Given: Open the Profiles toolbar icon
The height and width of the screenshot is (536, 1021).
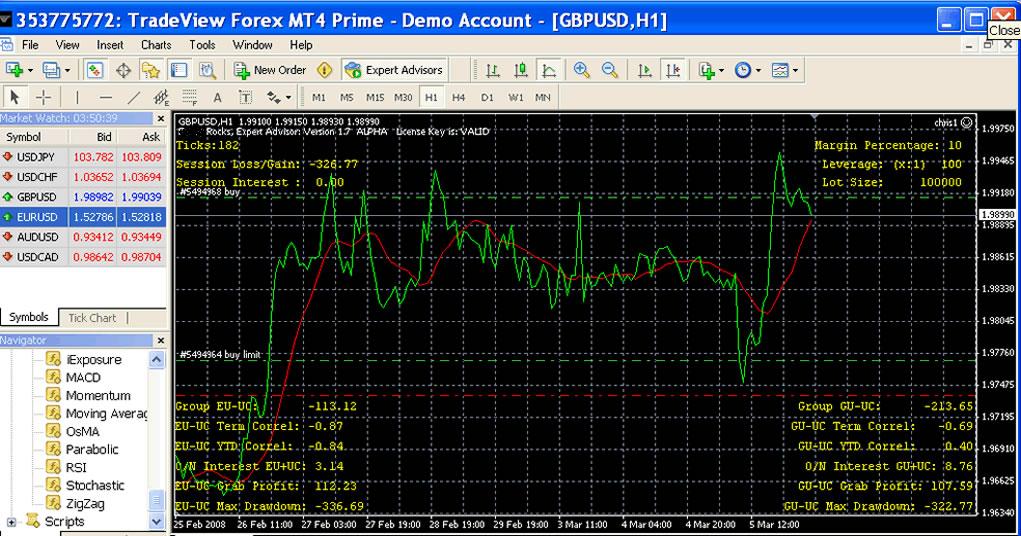Looking at the screenshot, I should (51, 70).
